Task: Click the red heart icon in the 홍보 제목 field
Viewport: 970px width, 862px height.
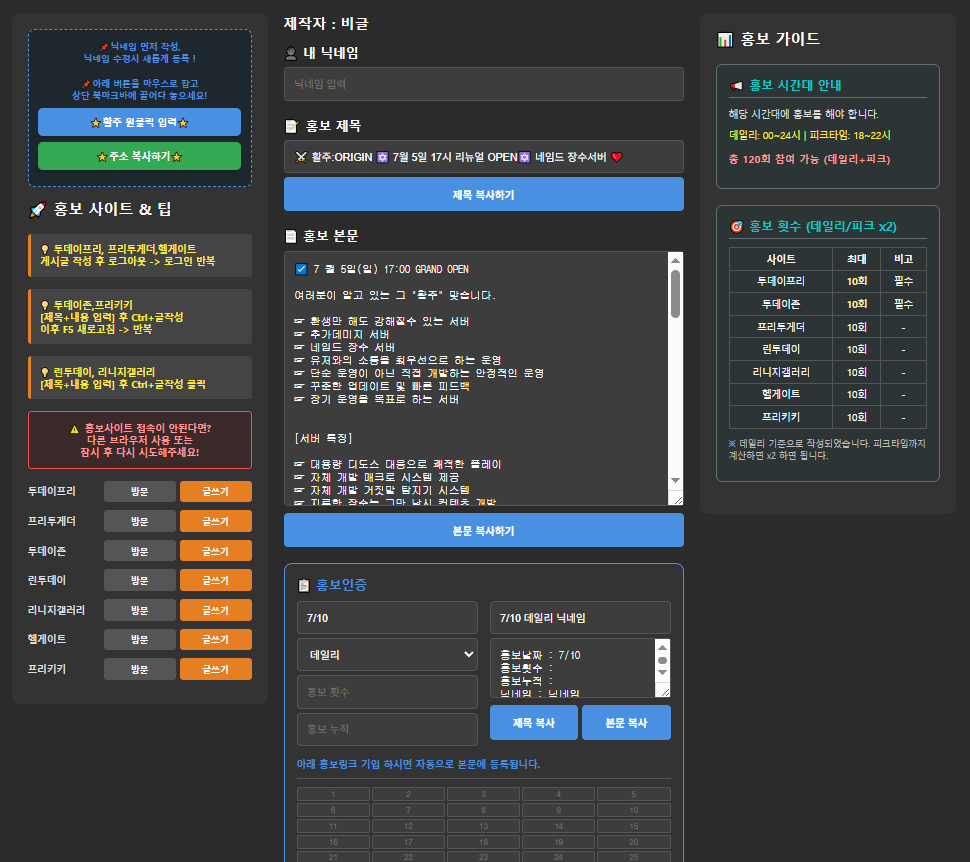Action: click(x=617, y=157)
